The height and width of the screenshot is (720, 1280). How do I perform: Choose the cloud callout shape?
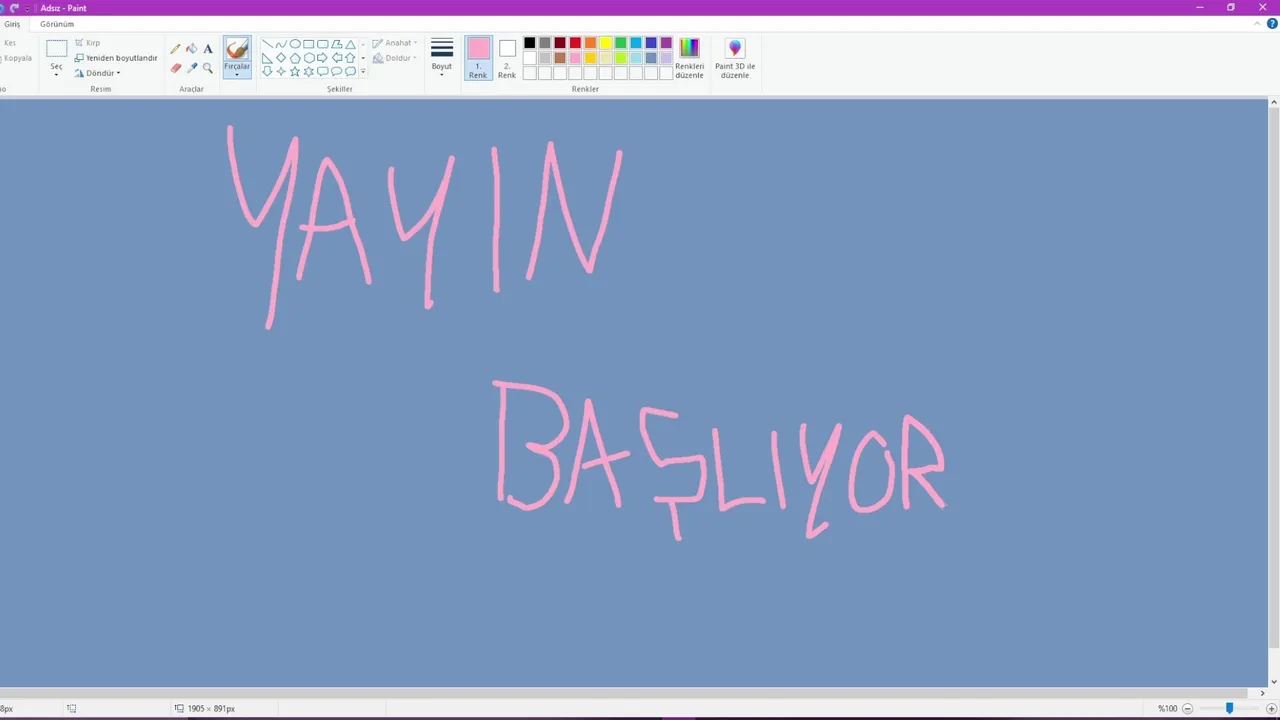tap(350, 71)
